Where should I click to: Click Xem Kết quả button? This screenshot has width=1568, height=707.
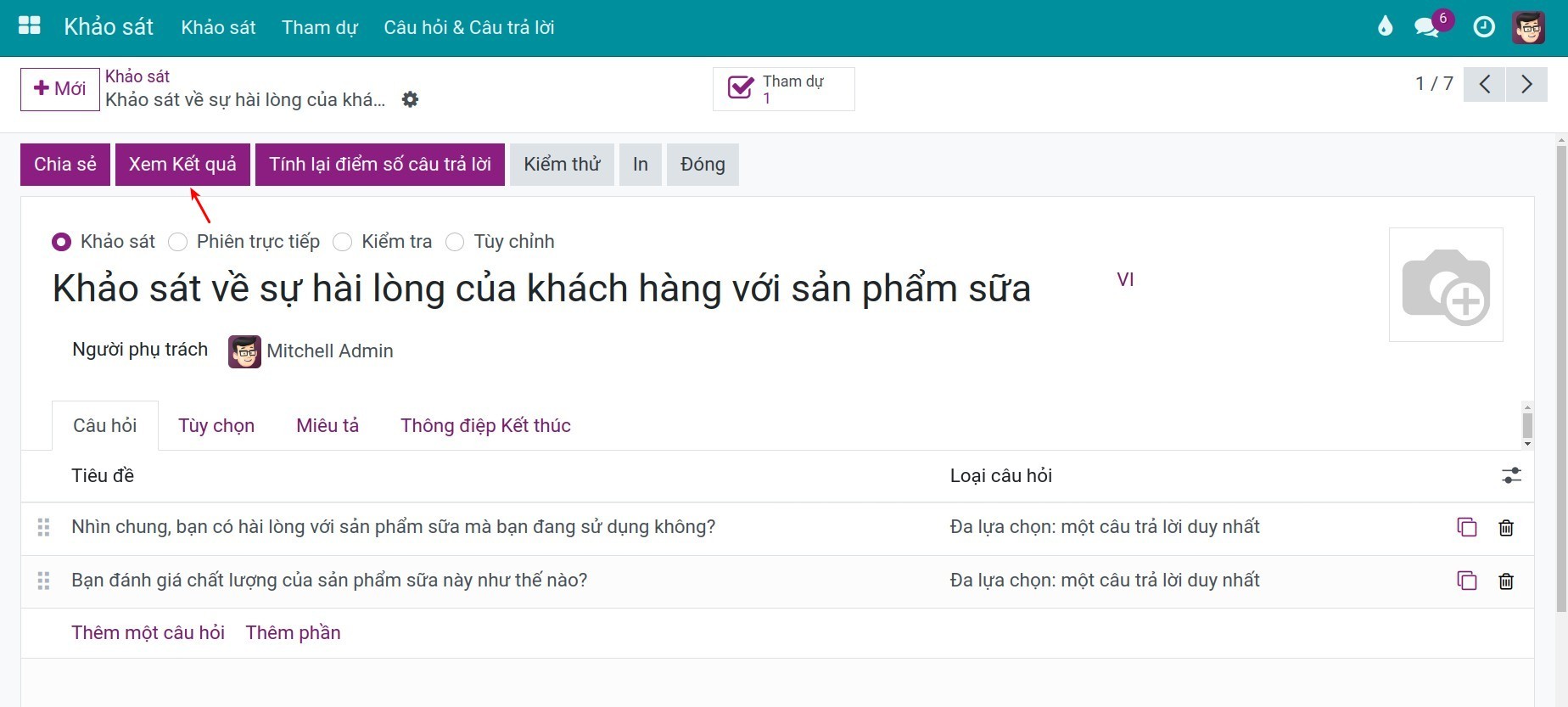pos(182,164)
